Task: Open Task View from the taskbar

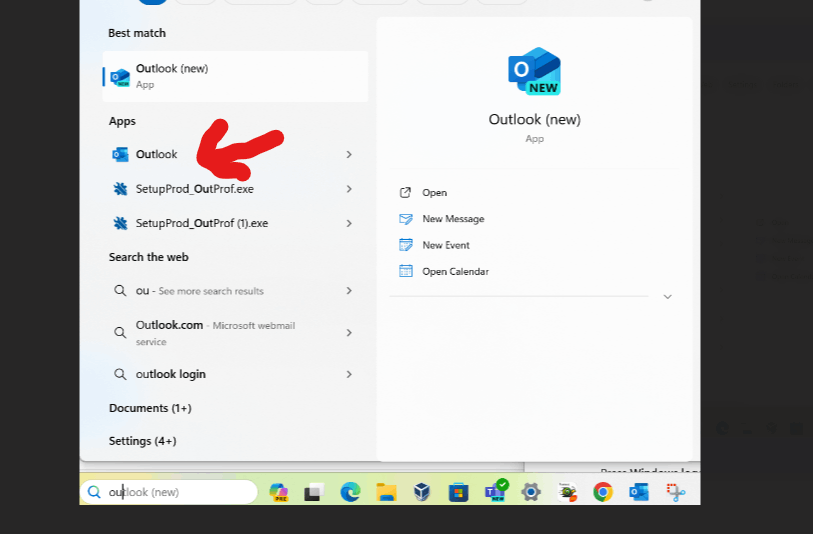Action: click(314, 491)
